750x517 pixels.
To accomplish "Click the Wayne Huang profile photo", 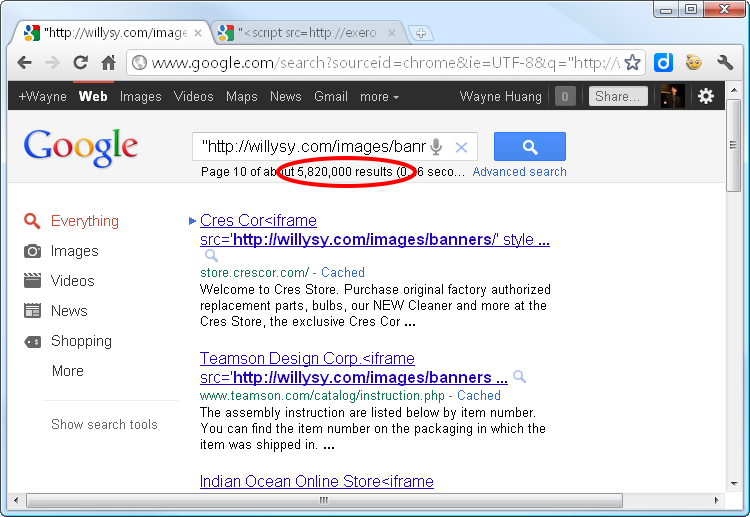I will pos(673,96).
